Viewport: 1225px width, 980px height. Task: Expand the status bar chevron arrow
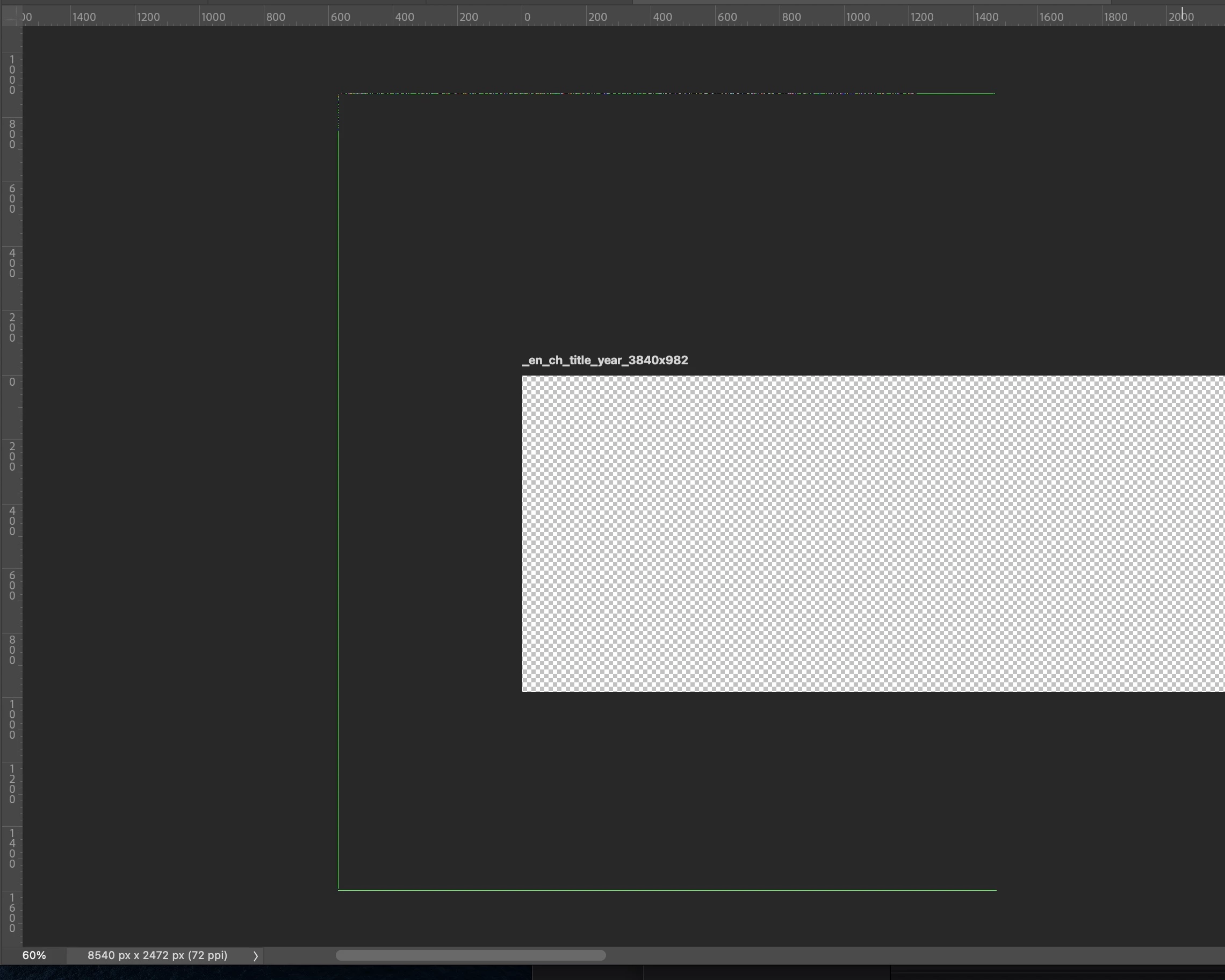tap(256, 956)
